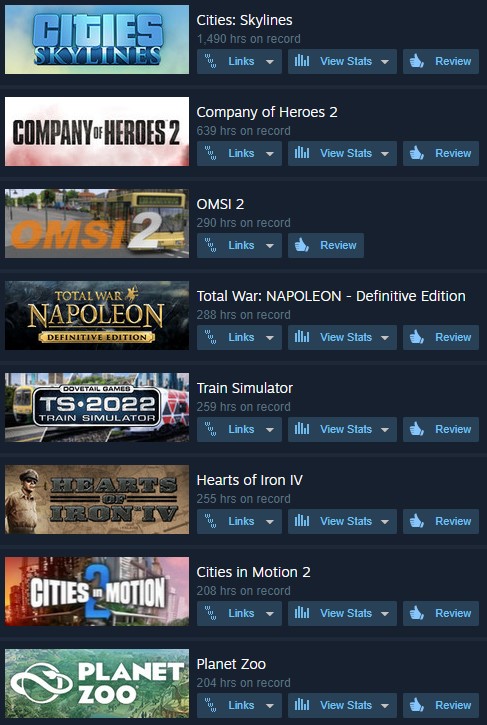Open the Company of Heroes 2 title link
This screenshot has width=487, height=725.
(x=267, y=112)
